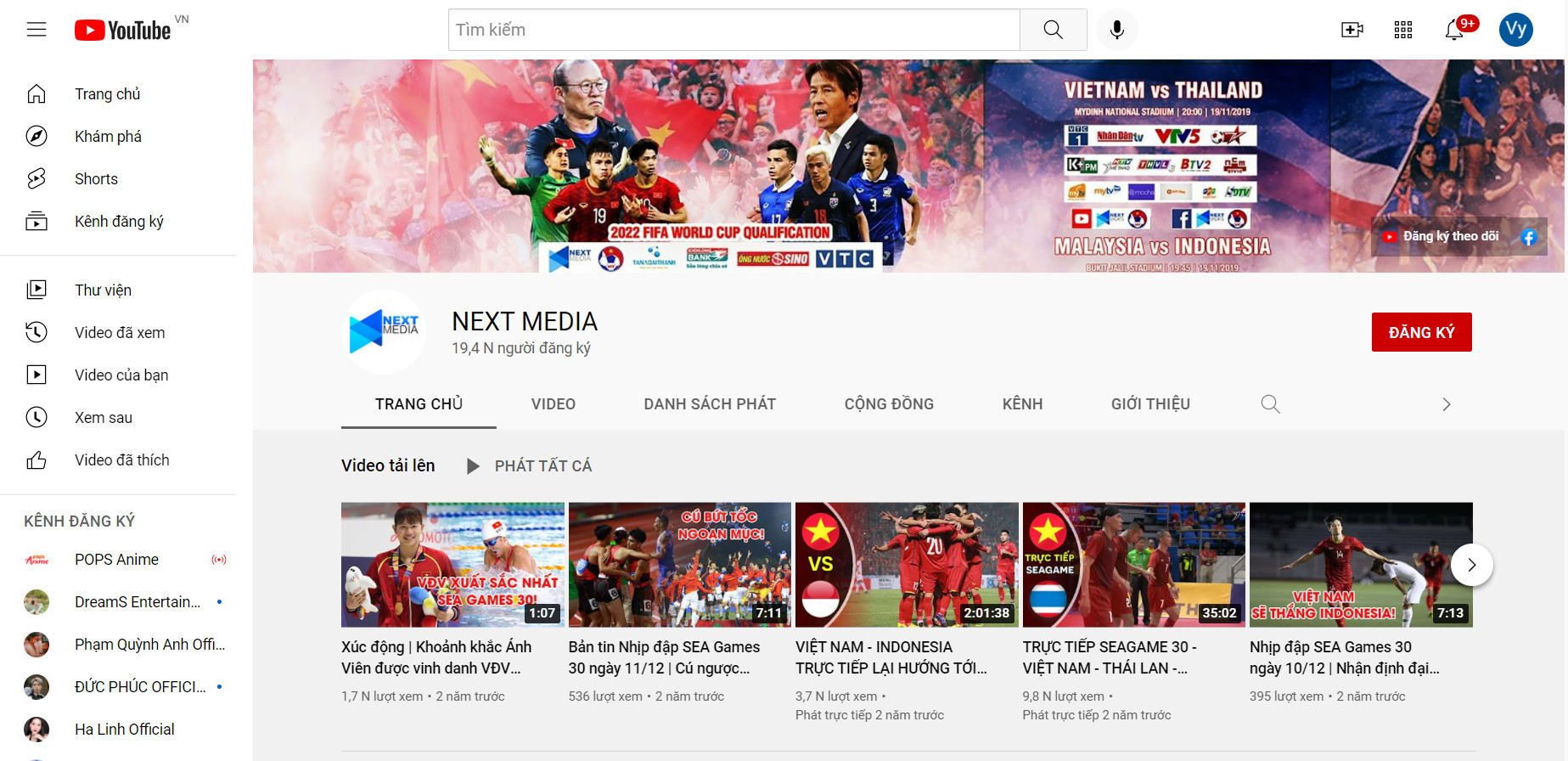1568x761 pixels.
Task: Open title Bản tin Nhịp đập SEA Games 11/12
Action: (664, 657)
